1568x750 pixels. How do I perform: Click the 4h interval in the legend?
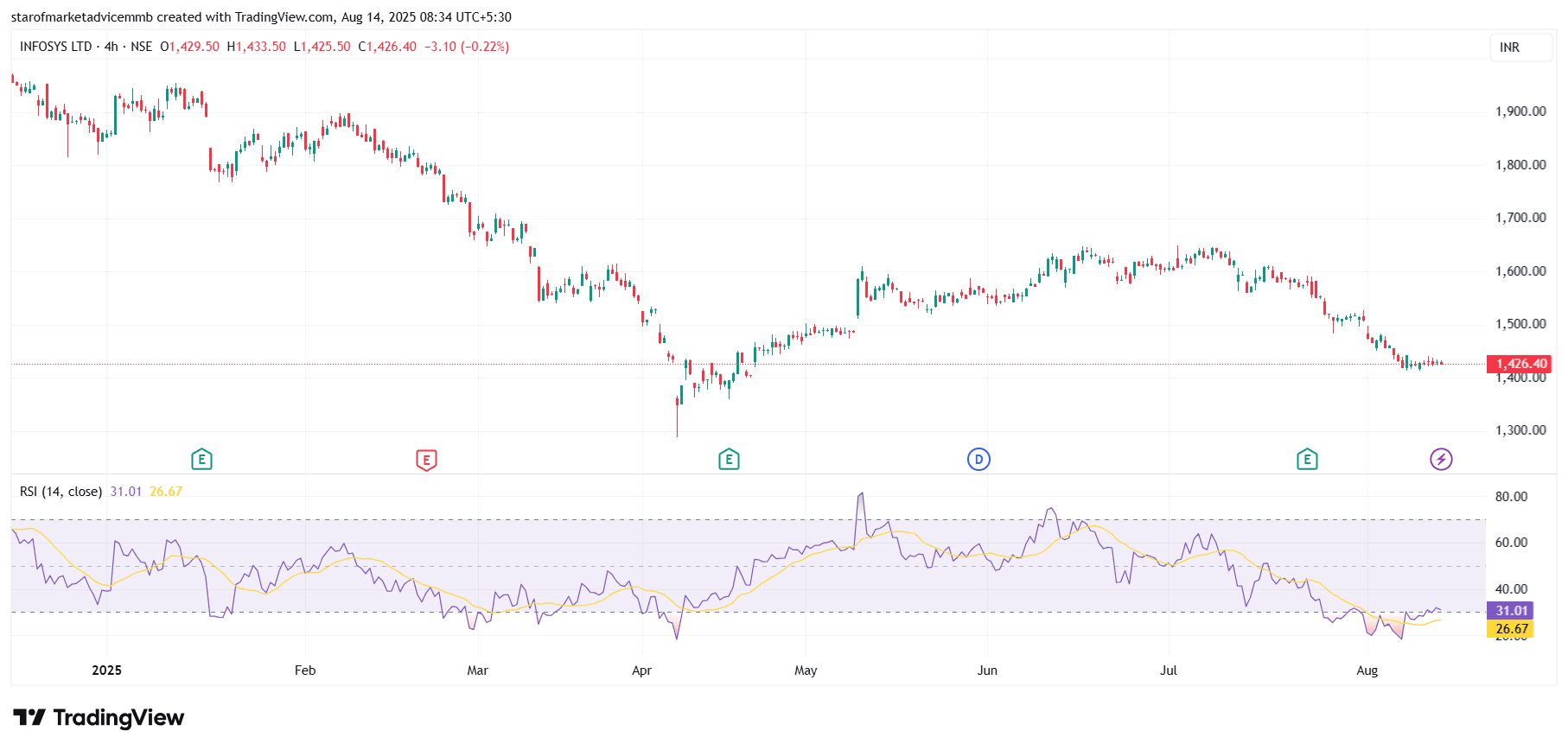(112, 47)
